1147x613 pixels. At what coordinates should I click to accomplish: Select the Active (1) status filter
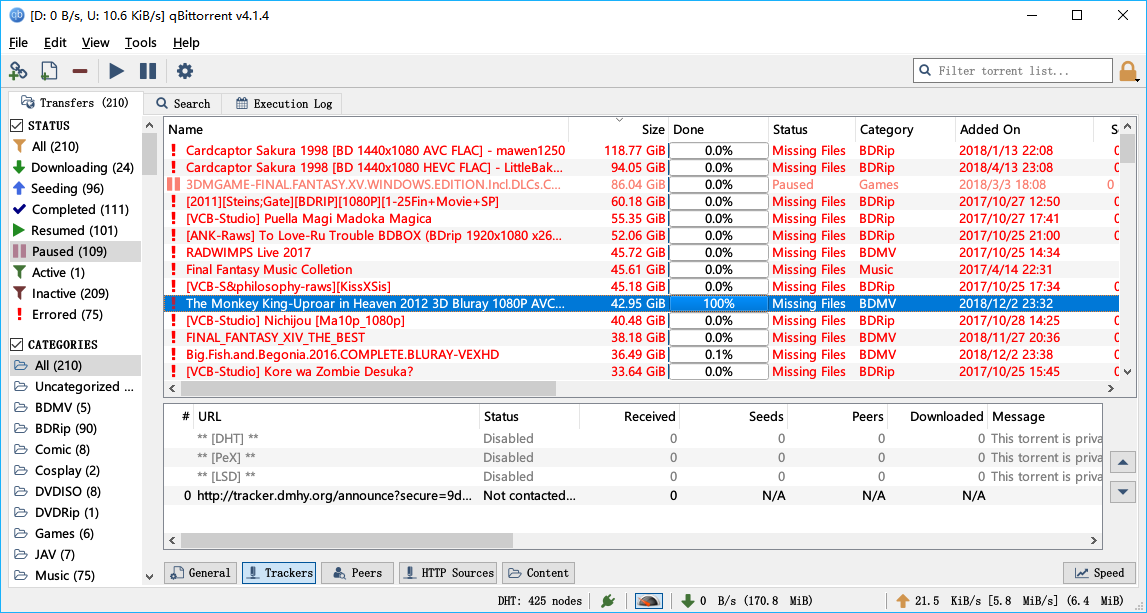[x=75, y=272]
